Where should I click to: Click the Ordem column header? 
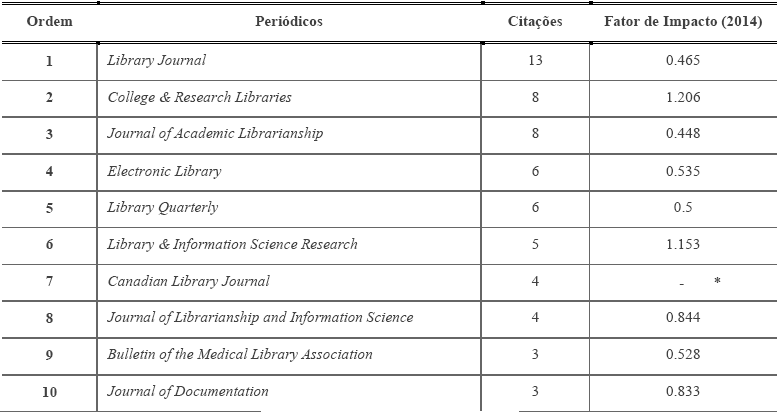pos(48,22)
